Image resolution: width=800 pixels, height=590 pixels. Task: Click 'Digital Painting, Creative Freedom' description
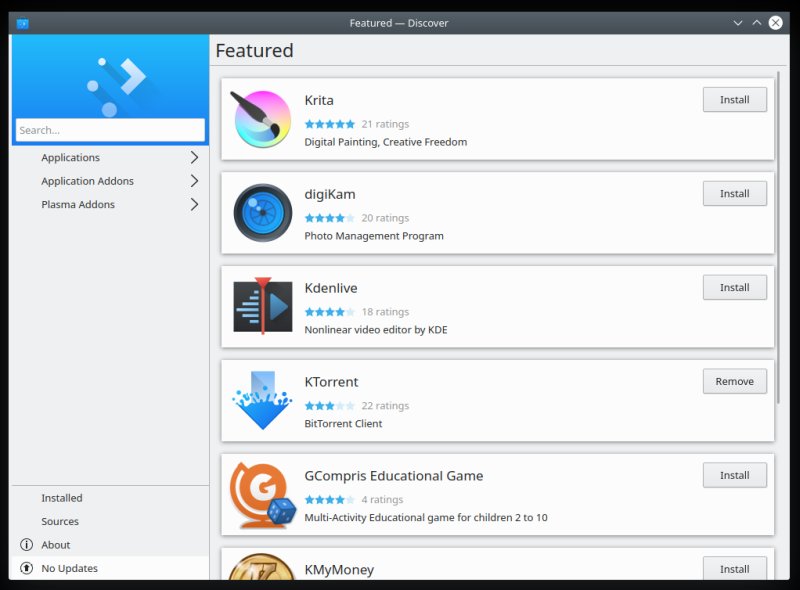386,142
